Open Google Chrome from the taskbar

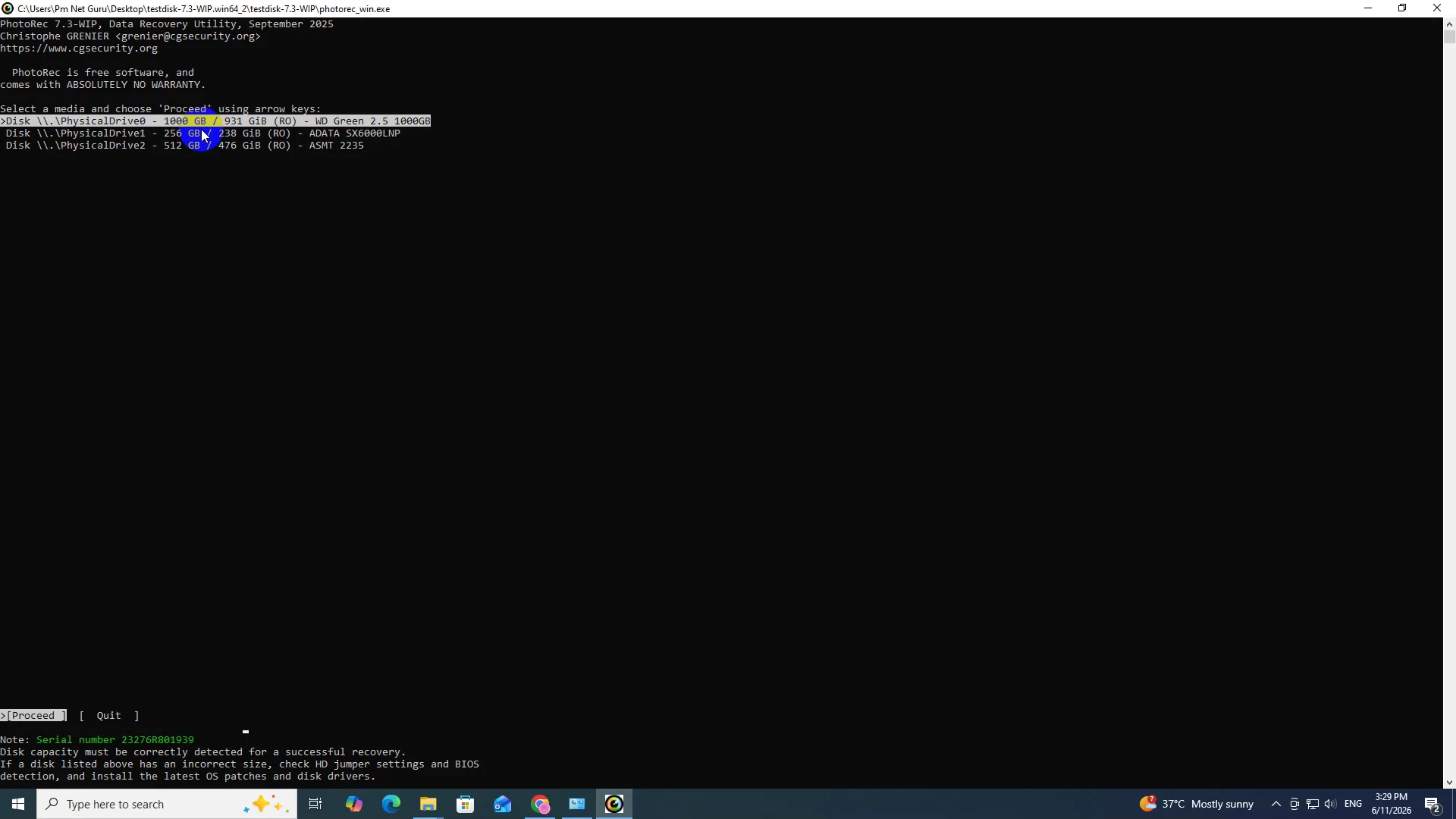pos(540,804)
